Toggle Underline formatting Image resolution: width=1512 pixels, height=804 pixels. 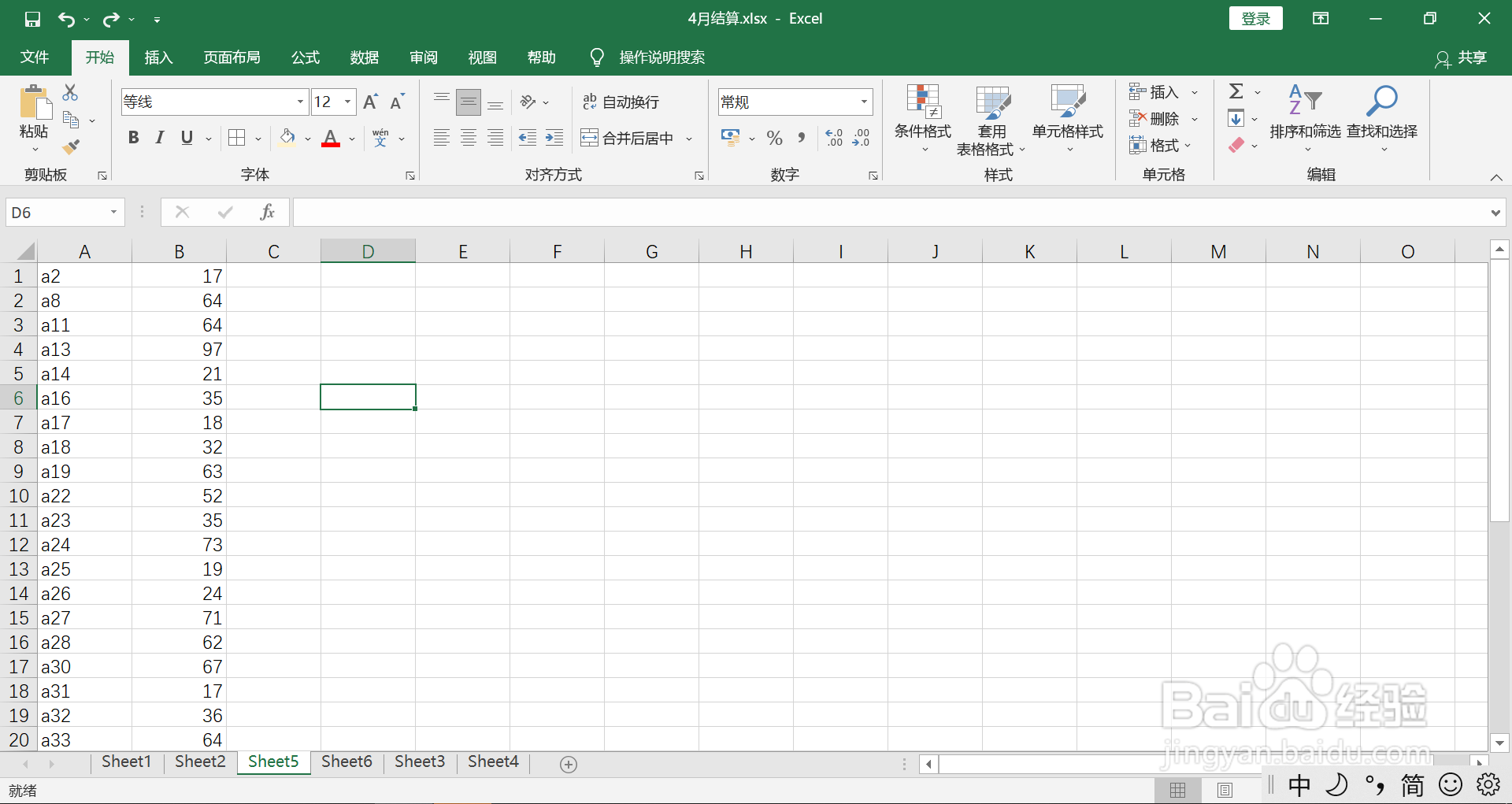187,138
